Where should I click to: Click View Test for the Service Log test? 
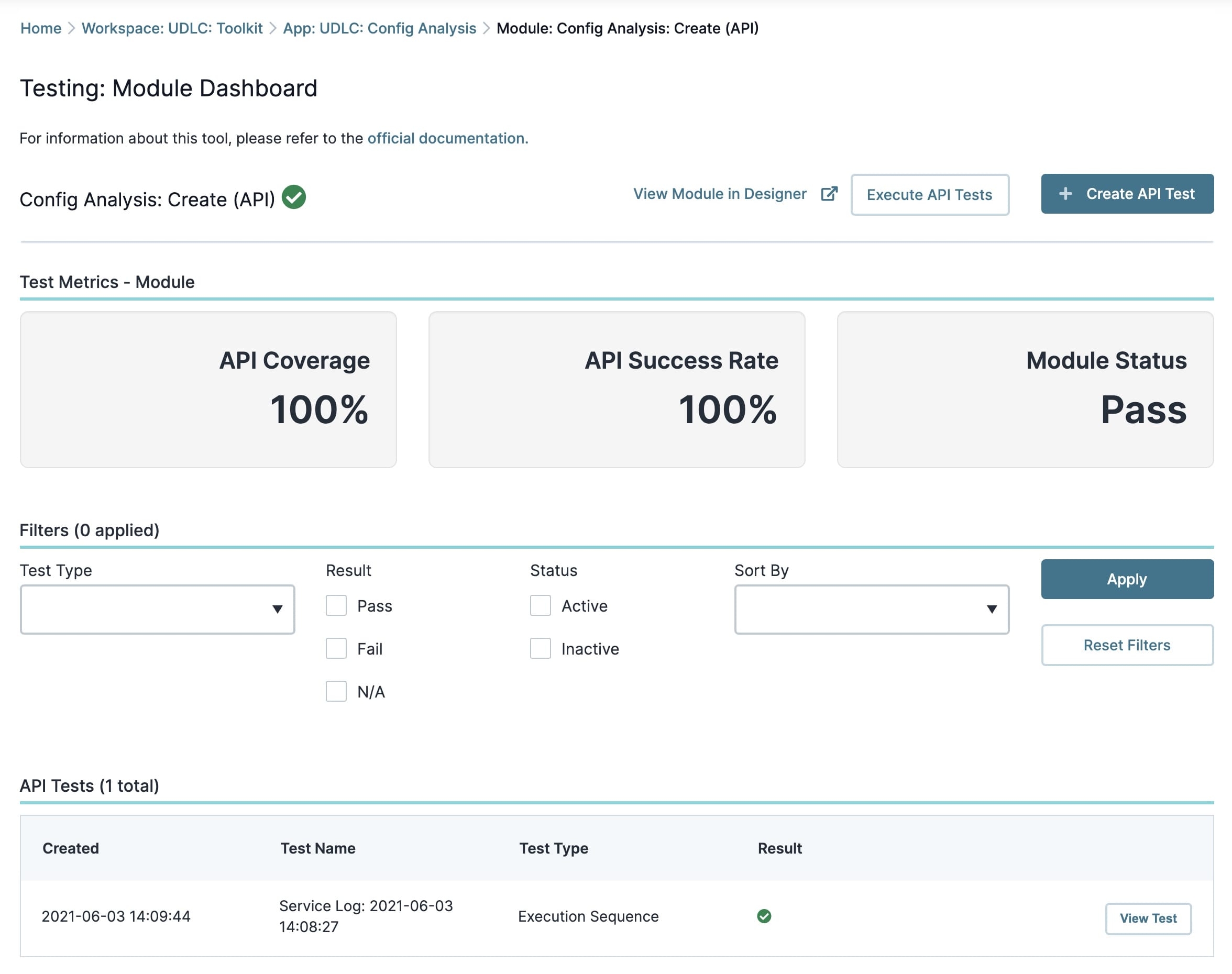pyautogui.click(x=1148, y=918)
